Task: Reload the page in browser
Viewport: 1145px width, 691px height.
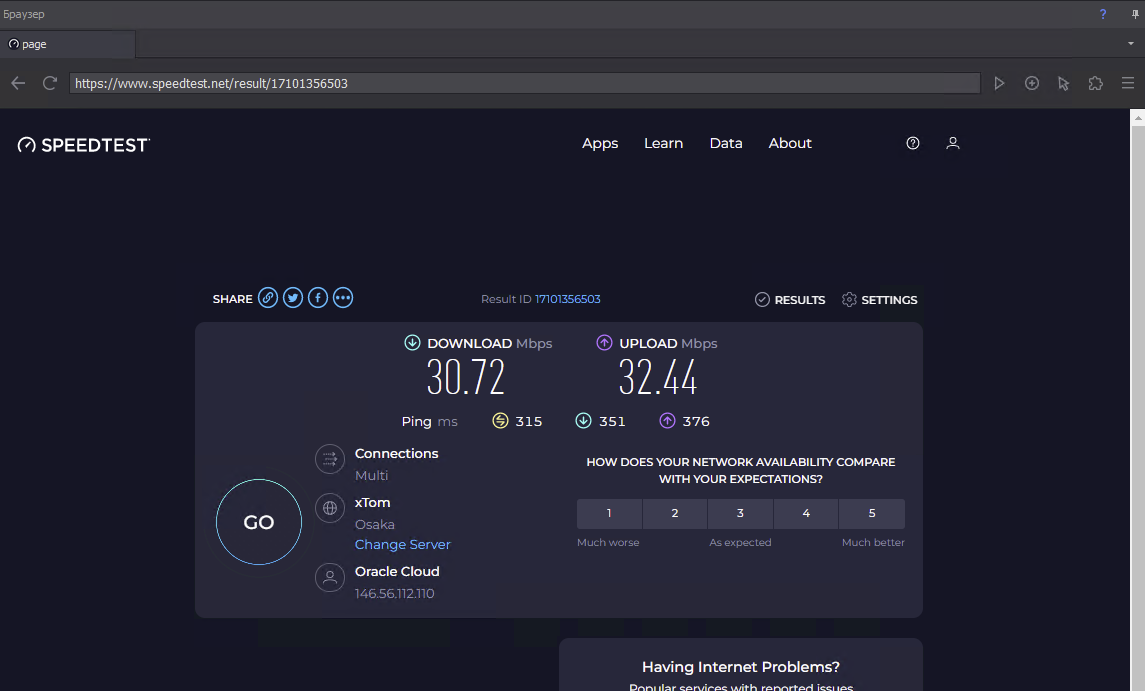Action: point(49,83)
